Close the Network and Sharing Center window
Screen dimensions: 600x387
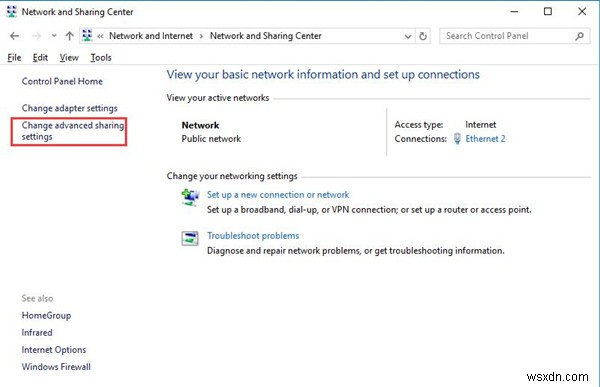(582, 11)
